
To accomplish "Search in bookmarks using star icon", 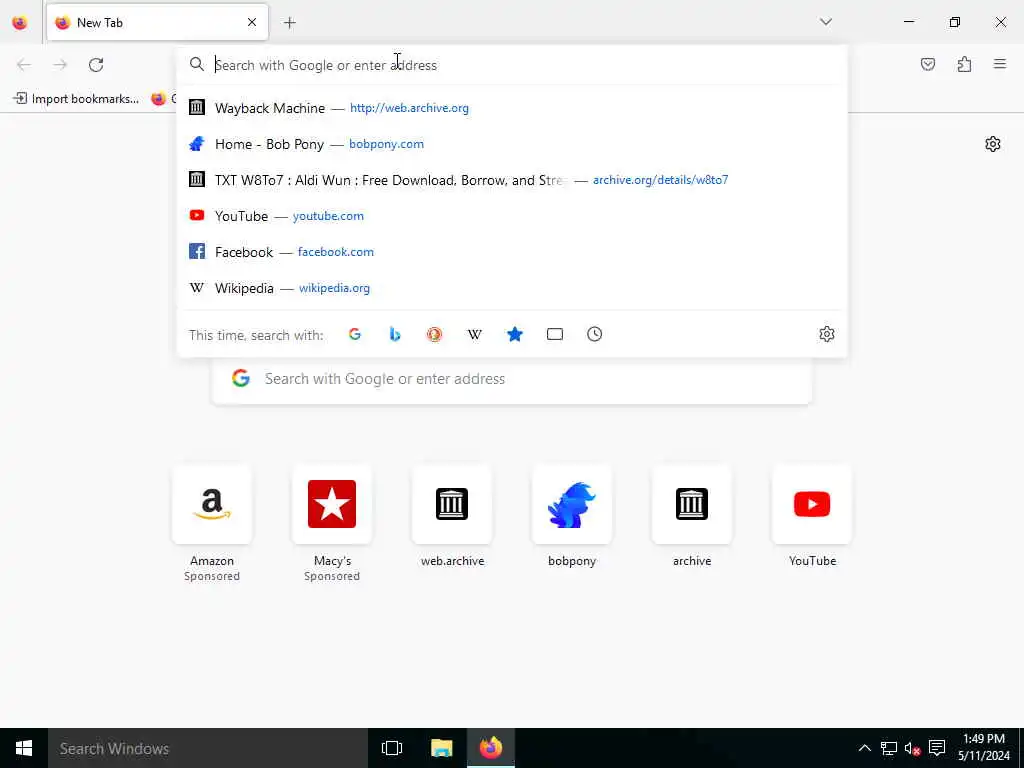I will point(515,334).
